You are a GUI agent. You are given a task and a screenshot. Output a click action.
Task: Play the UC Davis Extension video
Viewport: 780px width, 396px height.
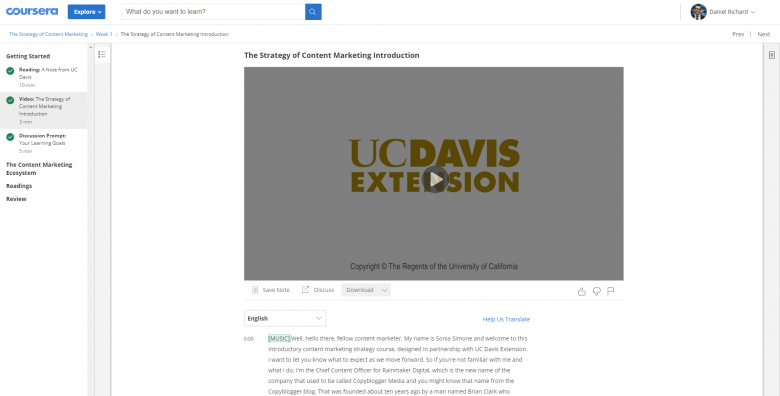[435, 179]
